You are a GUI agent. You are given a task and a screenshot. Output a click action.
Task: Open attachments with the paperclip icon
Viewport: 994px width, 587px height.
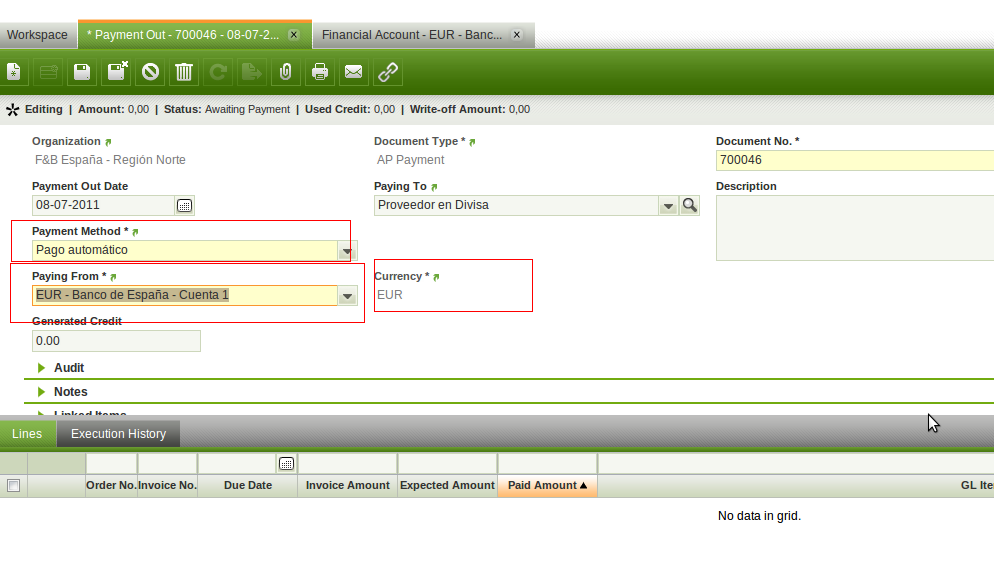coord(286,72)
